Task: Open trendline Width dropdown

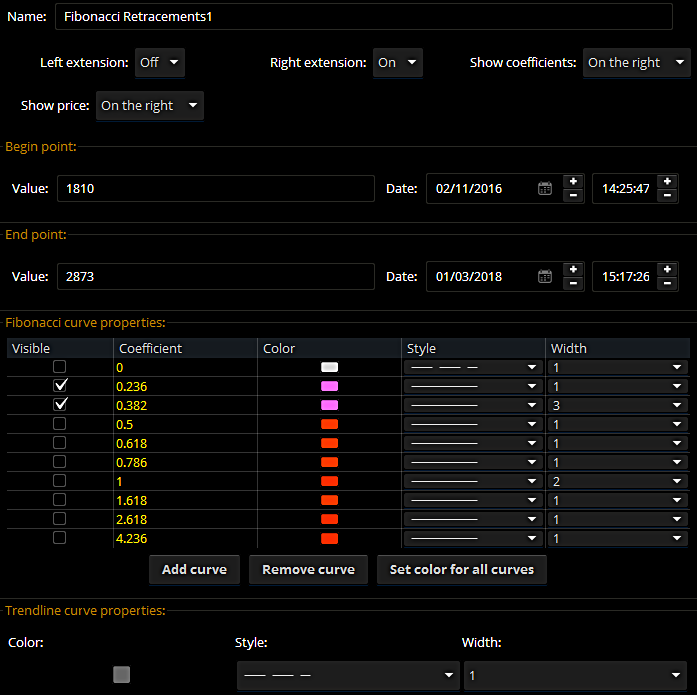Action: point(575,675)
